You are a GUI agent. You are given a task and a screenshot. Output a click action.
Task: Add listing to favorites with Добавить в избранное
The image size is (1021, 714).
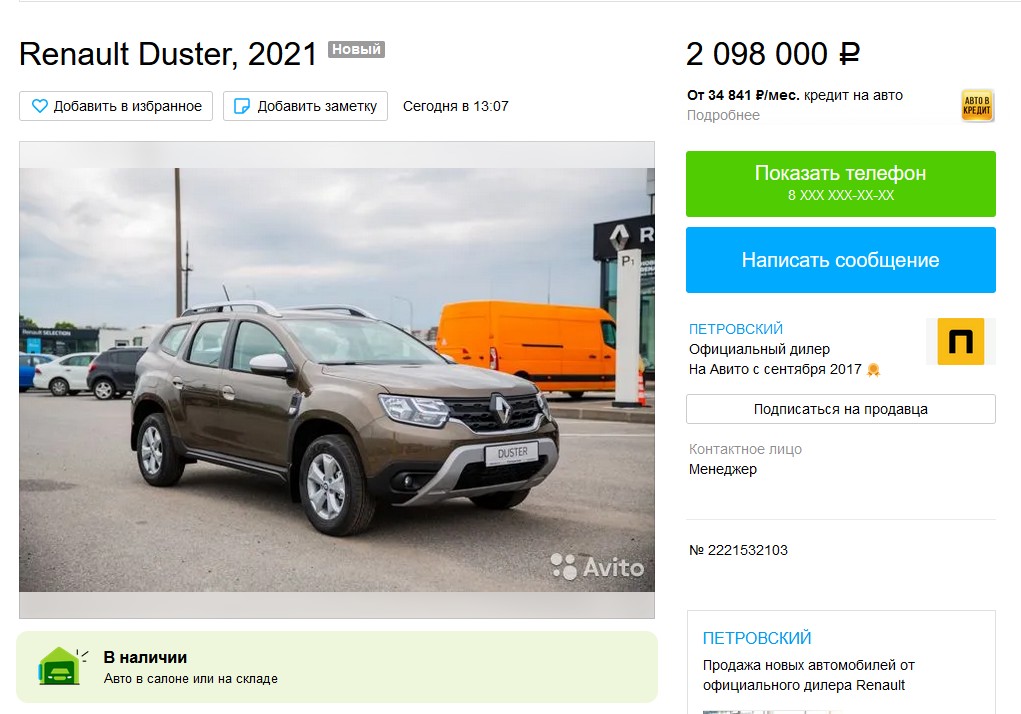pos(116,106)
